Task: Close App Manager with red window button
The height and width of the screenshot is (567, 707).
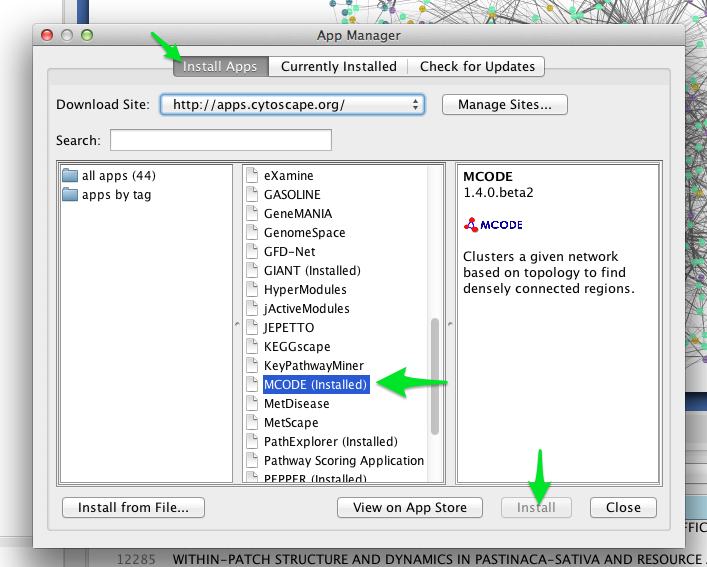Action: point(47,35)
